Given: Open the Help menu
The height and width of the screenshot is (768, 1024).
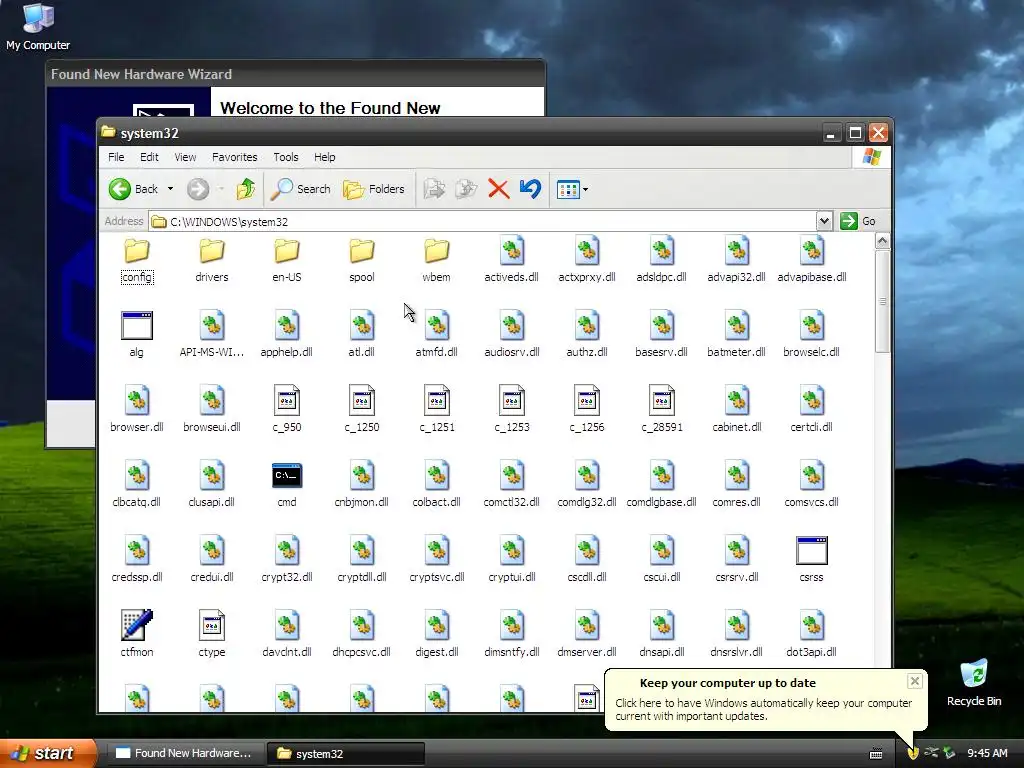Looking at the screenshot, I should pos(325,157).
